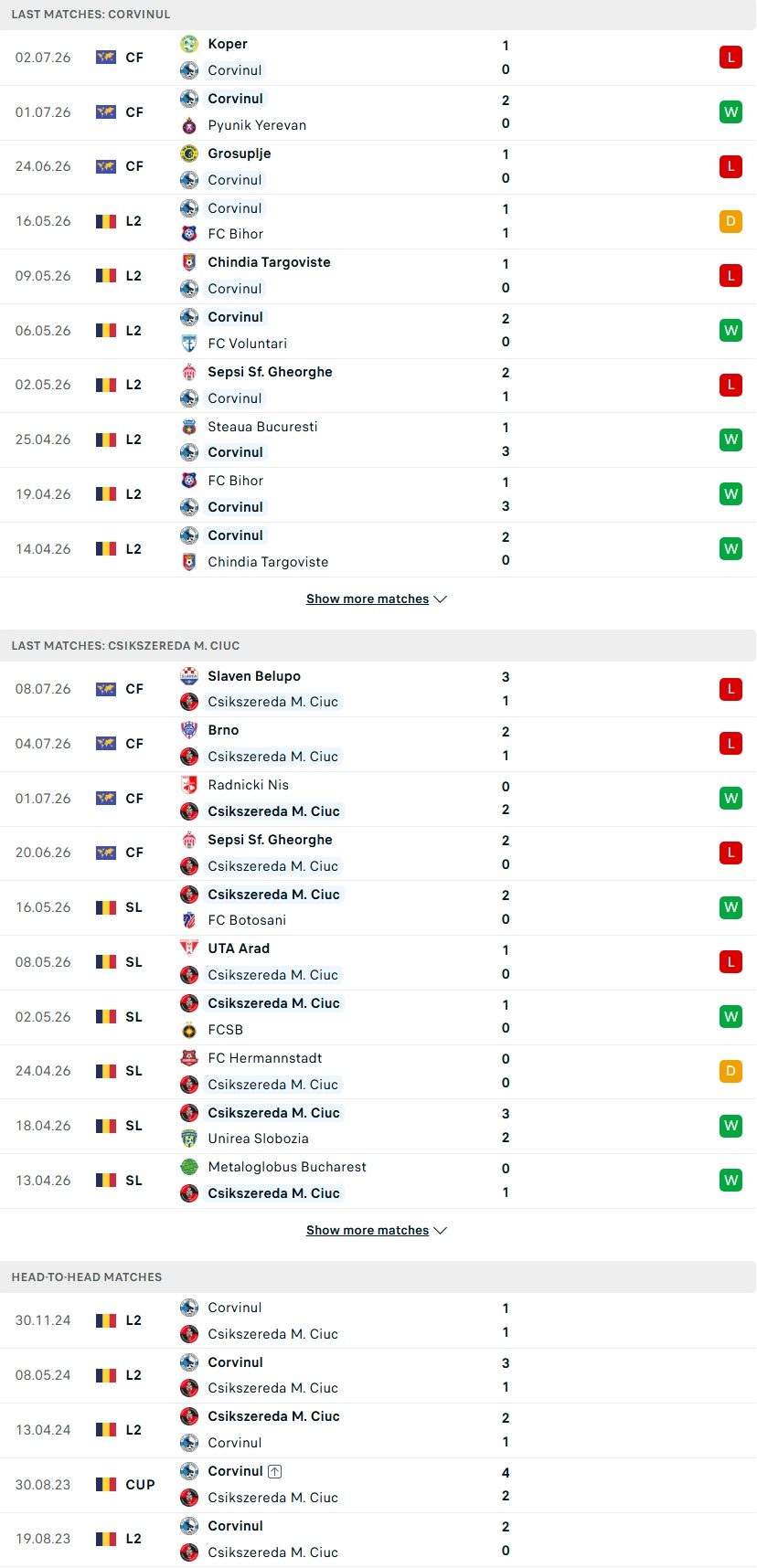Click the UTA Arad team logo
Viewport: 757px width, 1568px height.
189,948
